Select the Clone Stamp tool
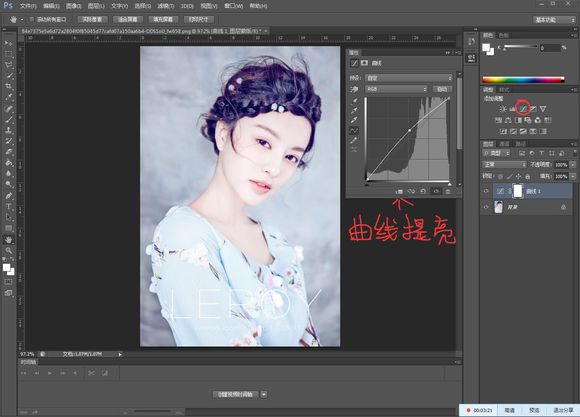This screenshot has width=580, height=417. [x=8, y=130]
